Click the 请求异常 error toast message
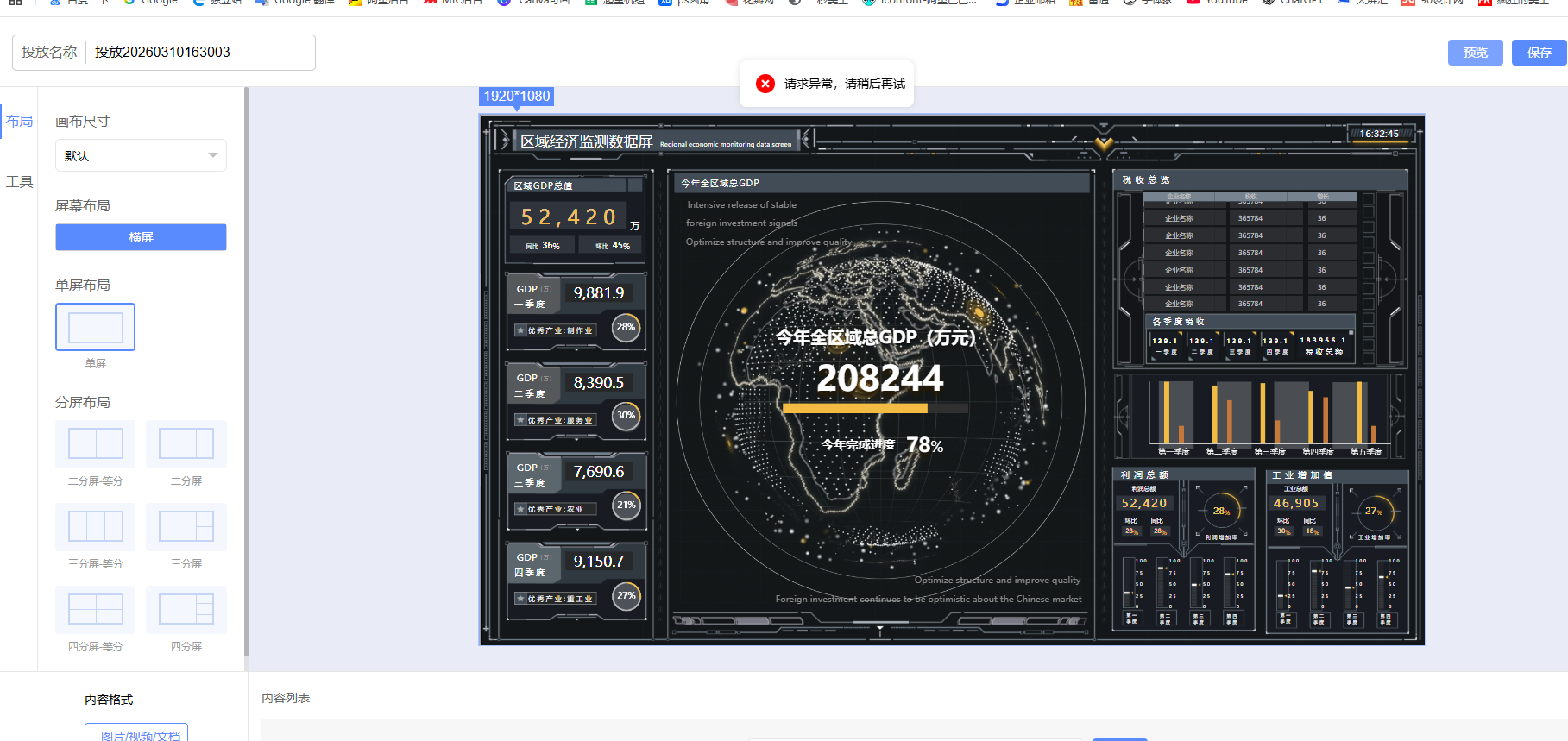 844,84
